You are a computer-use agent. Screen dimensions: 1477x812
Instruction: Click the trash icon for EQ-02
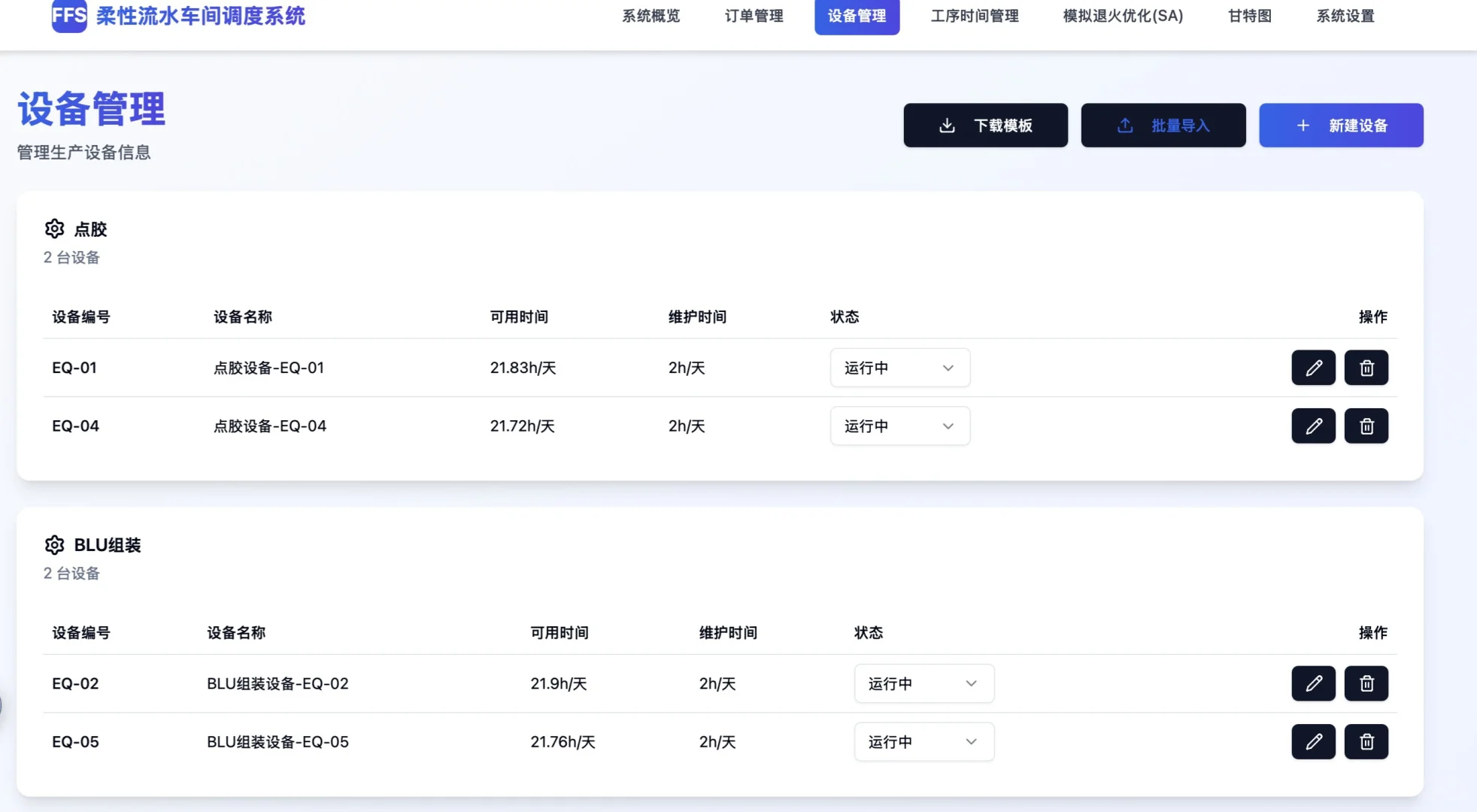[x=1366, y=683]
